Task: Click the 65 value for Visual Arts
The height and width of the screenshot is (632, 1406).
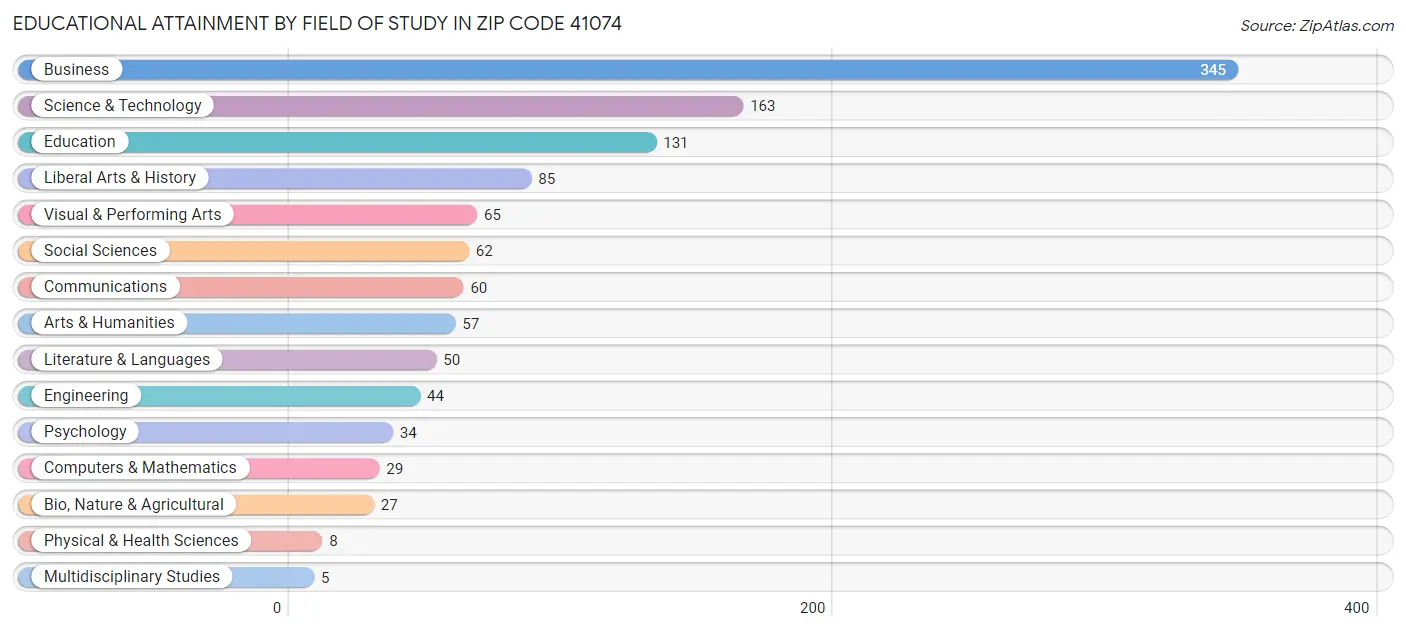Action: 492,215
